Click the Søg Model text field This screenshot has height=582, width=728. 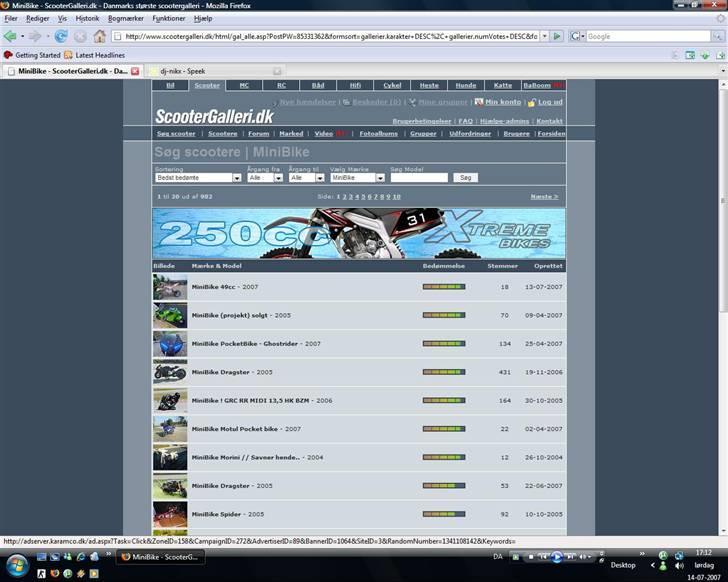(419, 178)
